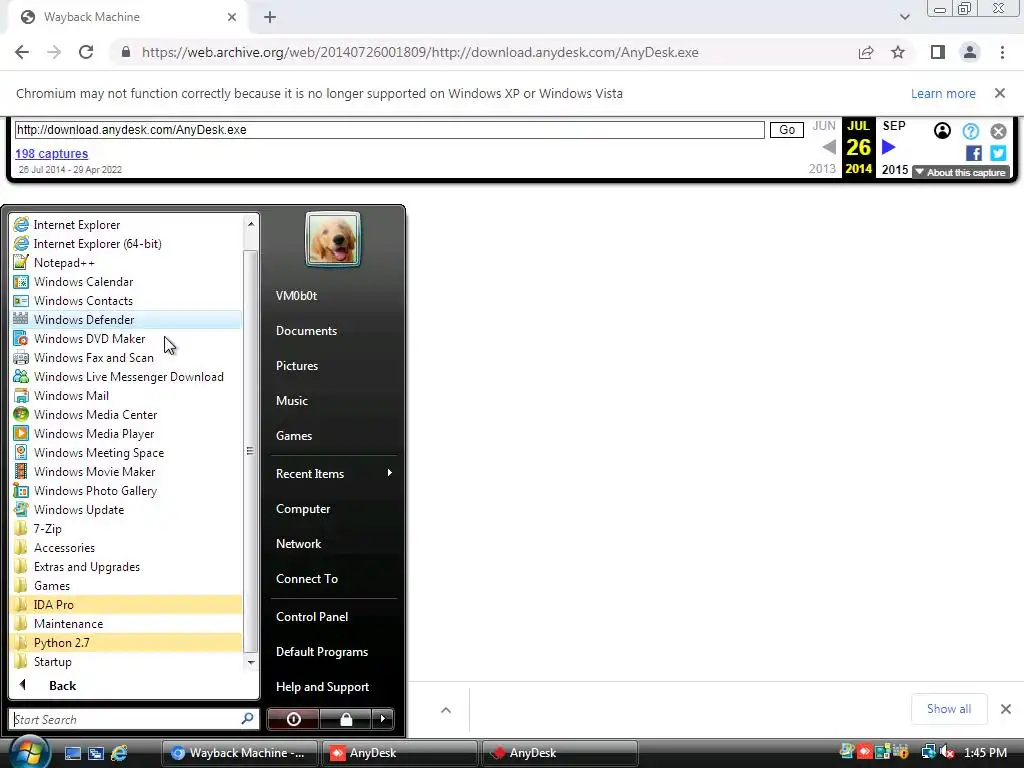Click Show all downloads button

[948, 709]
